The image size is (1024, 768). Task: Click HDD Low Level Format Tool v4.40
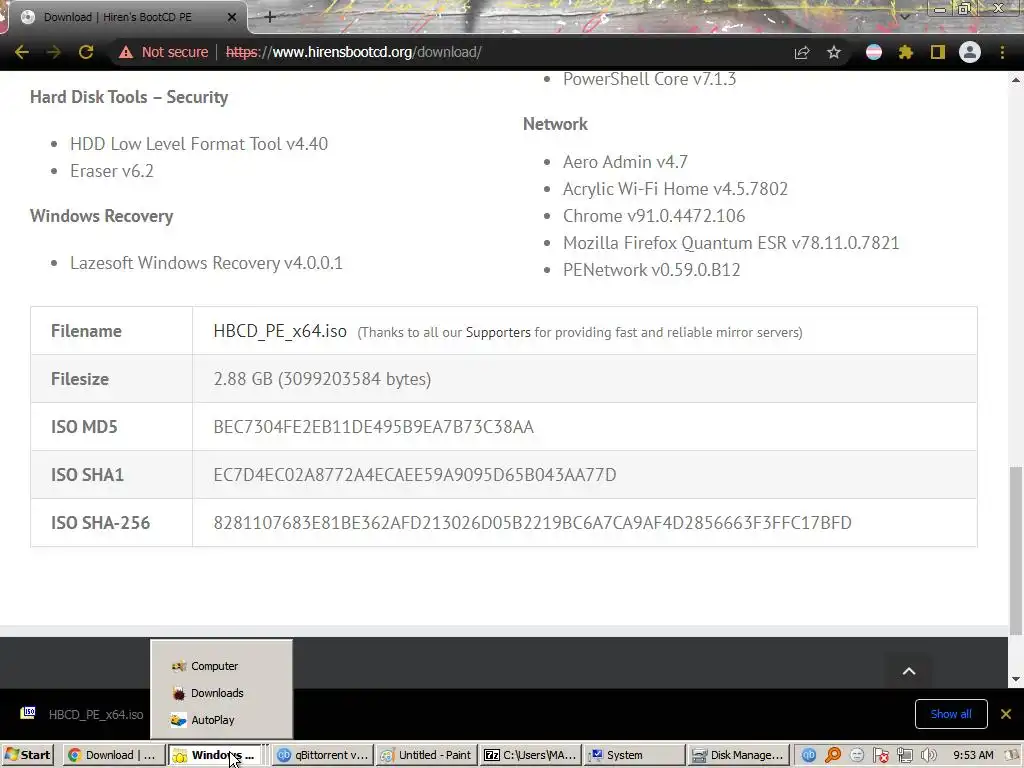tap(199, 144)
